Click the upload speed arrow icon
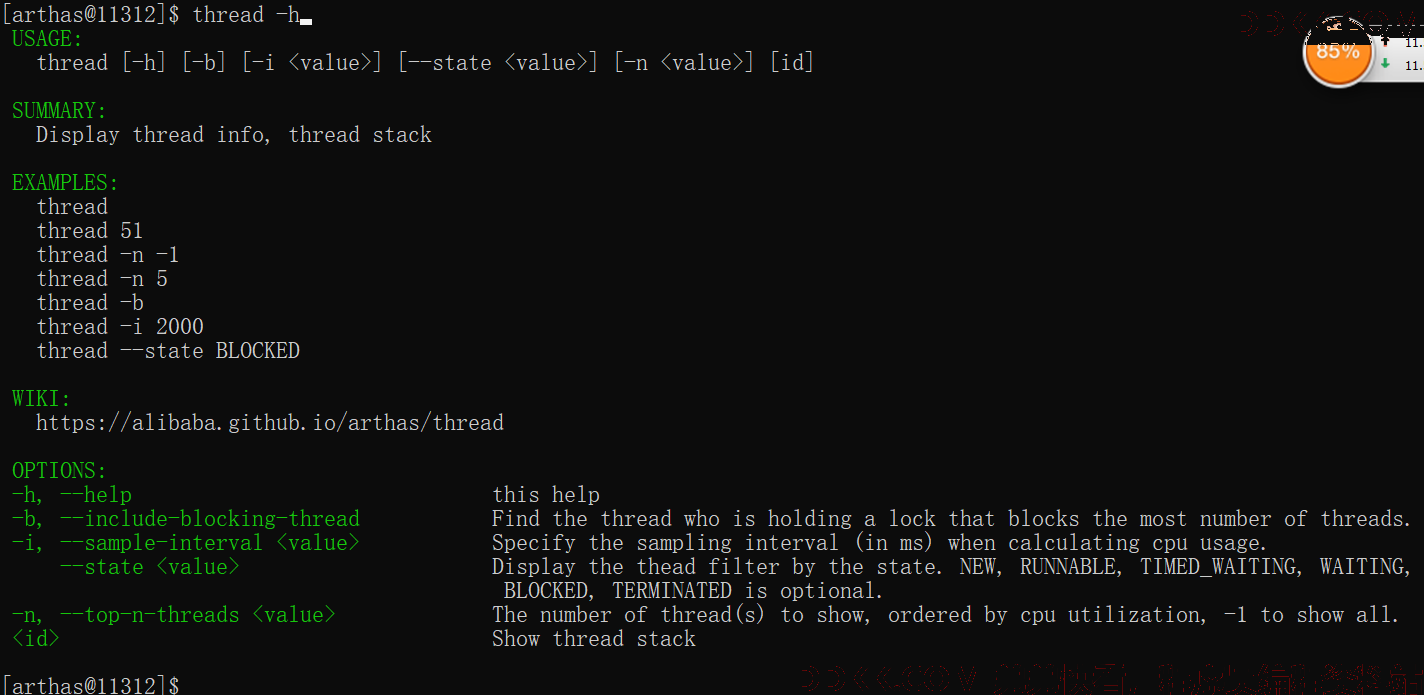 (1385, 41)
